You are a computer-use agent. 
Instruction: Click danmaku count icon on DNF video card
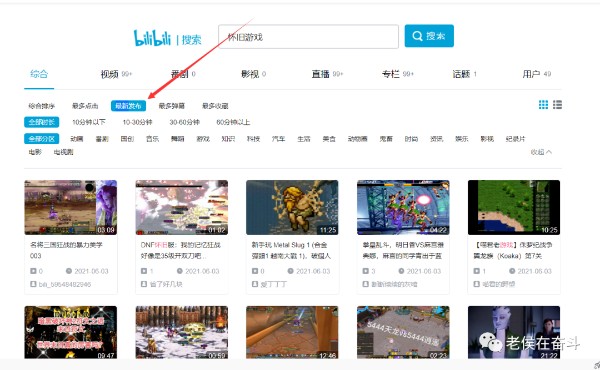coord(144,271)
